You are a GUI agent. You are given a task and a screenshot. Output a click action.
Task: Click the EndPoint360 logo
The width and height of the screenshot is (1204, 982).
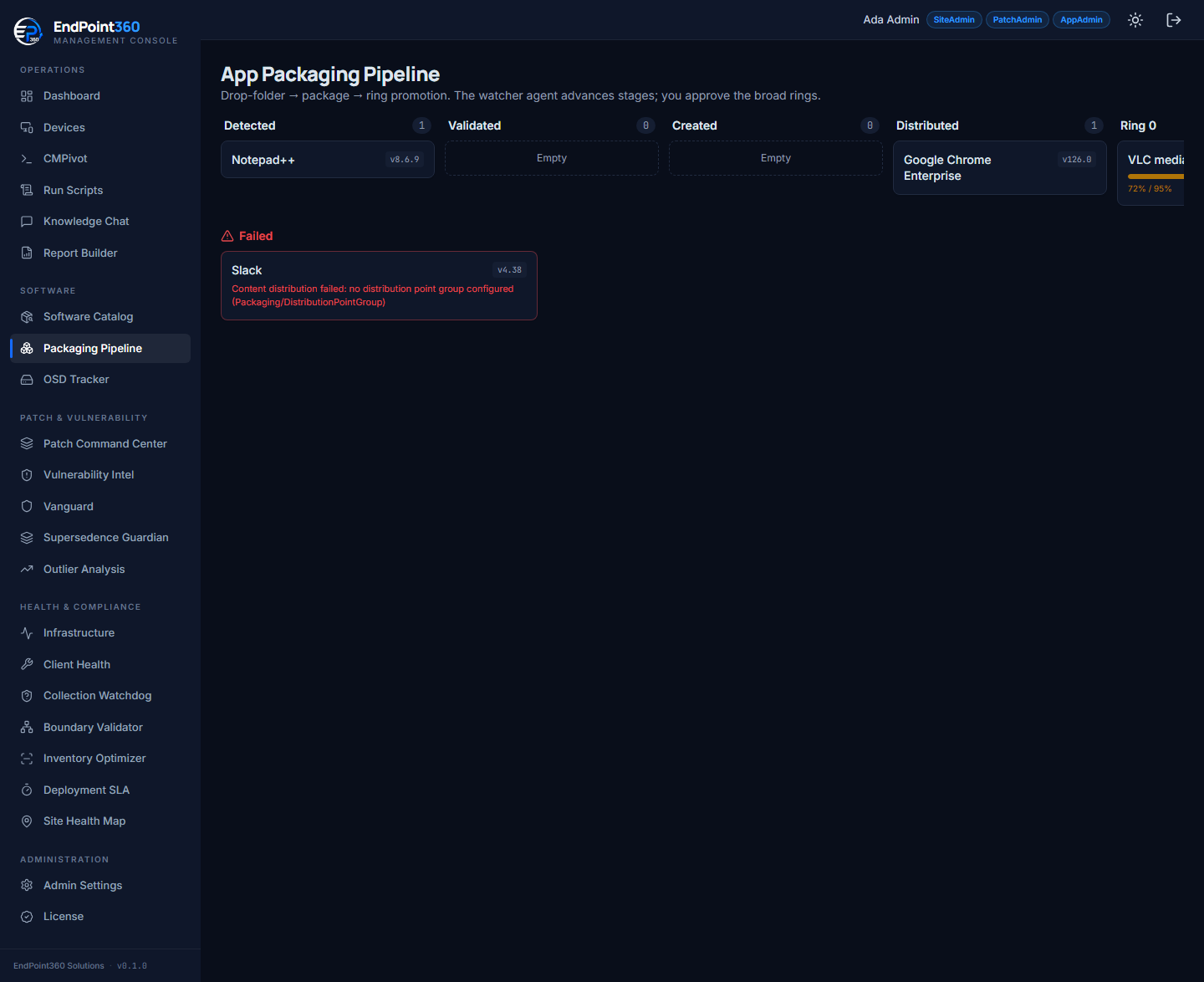coord(28,31)
